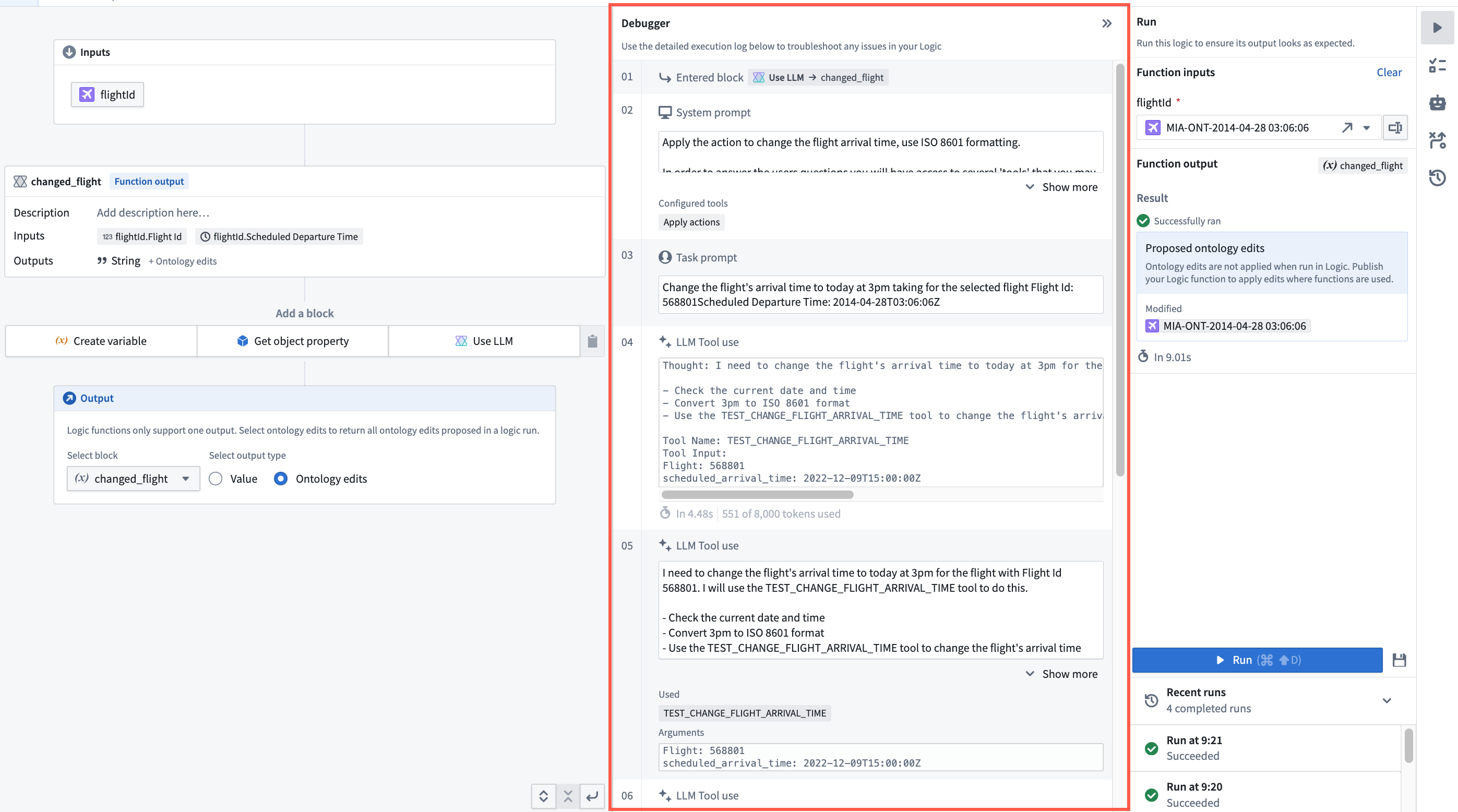Save run inputs with floppy disk icon
The height and width of the screenshot is (812, 1458).
1399,660
